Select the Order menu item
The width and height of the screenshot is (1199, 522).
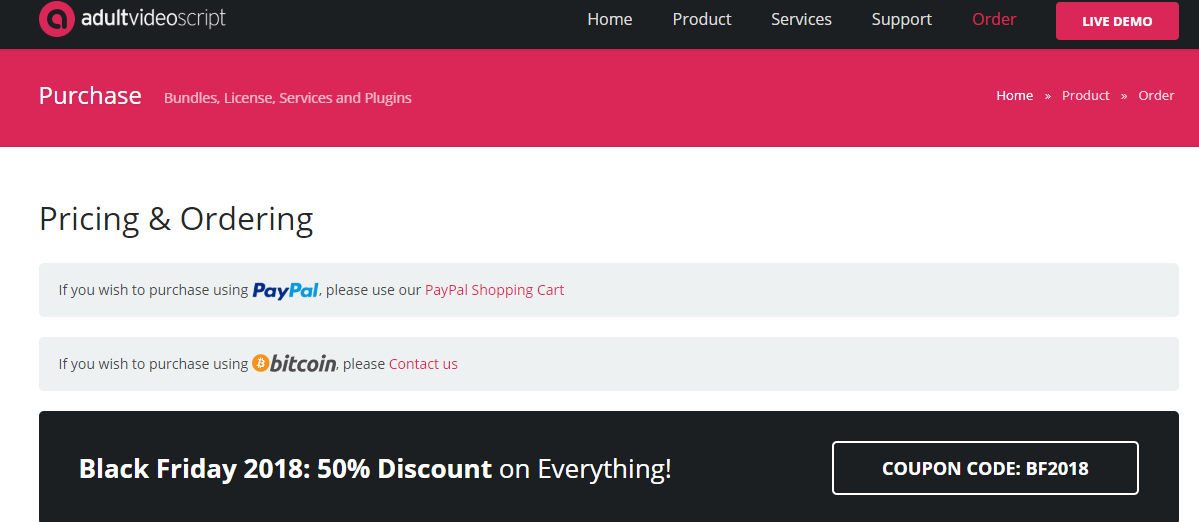pos(993,20)
